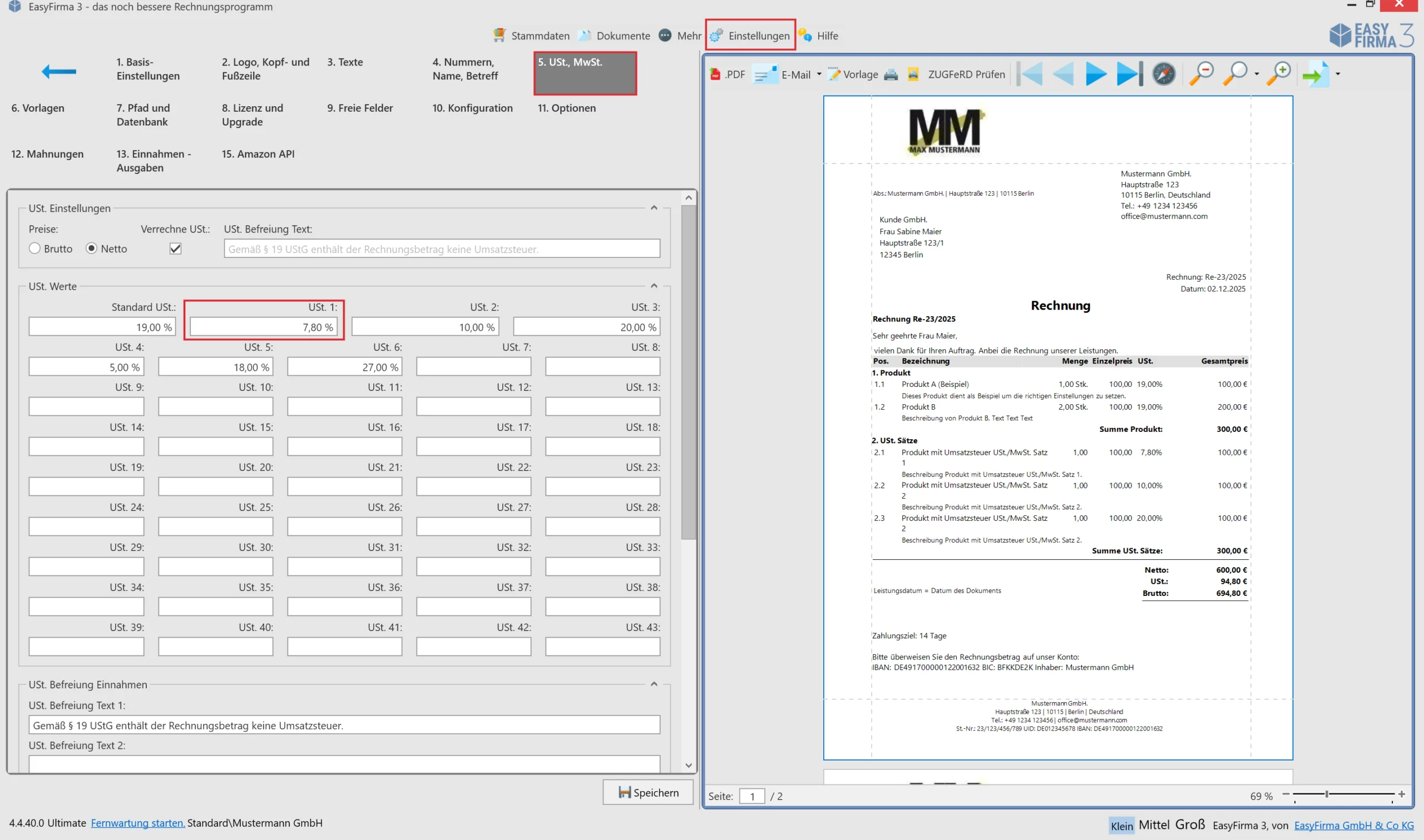This screenshot has height=840, width=1424.
Task: Click Fernwartung starten link
Action: coord(137,822)
